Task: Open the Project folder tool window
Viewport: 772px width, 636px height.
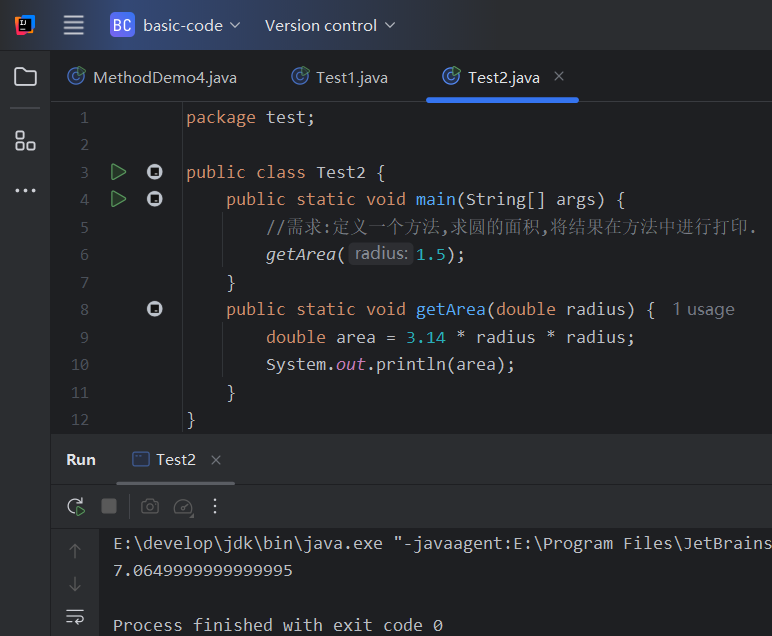Action: 25,77
